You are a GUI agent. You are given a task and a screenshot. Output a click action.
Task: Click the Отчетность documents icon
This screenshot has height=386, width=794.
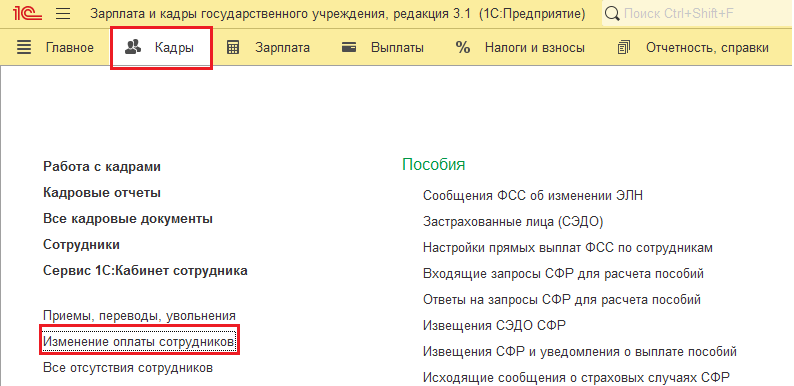pyautogui.click(x=623, y=48)
